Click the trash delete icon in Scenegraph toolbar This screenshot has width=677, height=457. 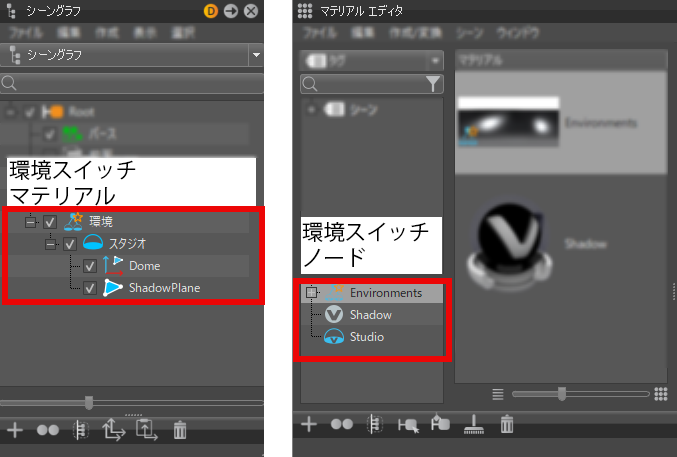tap(180, 430)
